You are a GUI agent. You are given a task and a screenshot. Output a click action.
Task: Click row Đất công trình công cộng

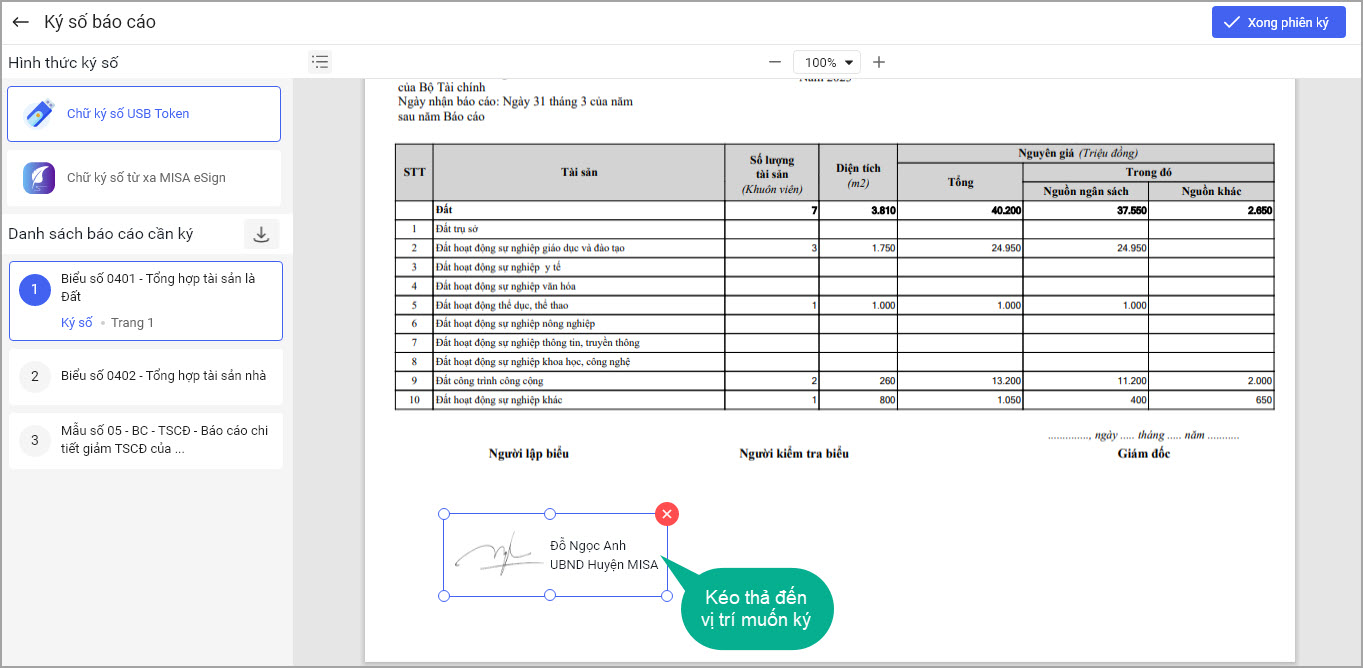pyautogui.click(x=834, y=381)
